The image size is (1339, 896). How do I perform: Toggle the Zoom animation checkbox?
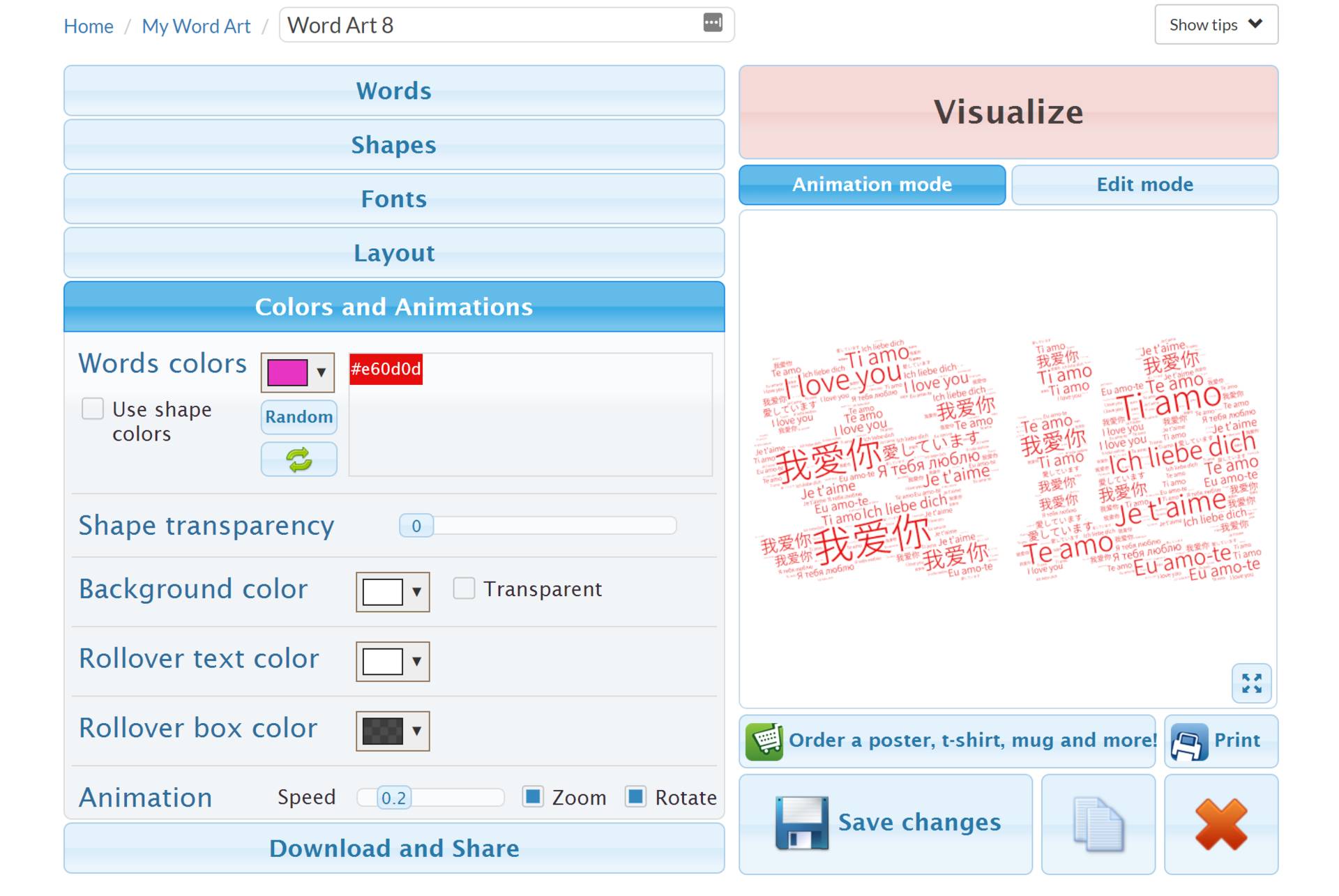[533, 796]
